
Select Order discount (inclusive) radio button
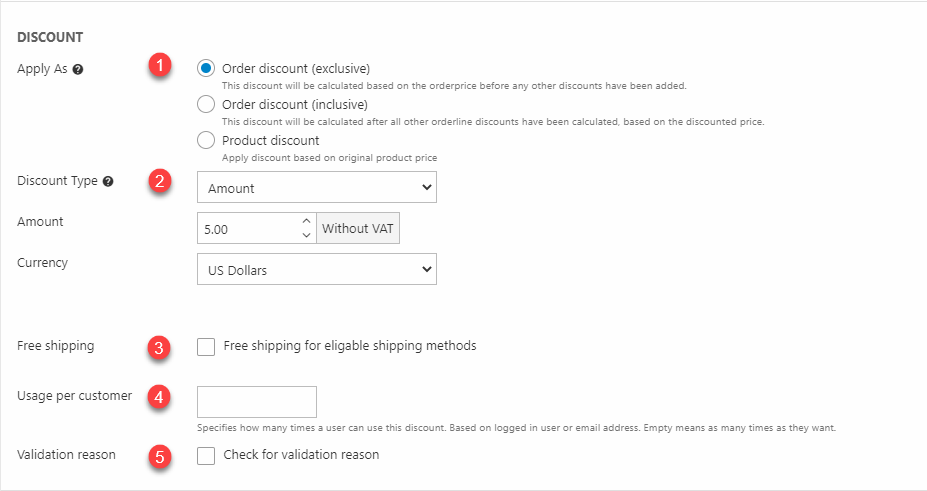[206, 104]
